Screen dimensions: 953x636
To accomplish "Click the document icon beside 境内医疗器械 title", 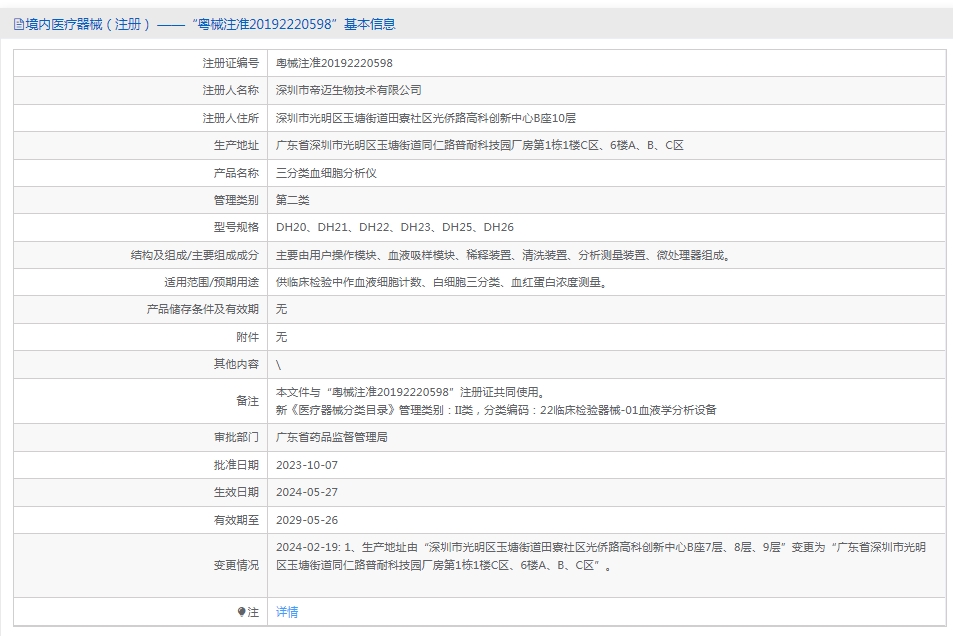I will coord(19,24).
